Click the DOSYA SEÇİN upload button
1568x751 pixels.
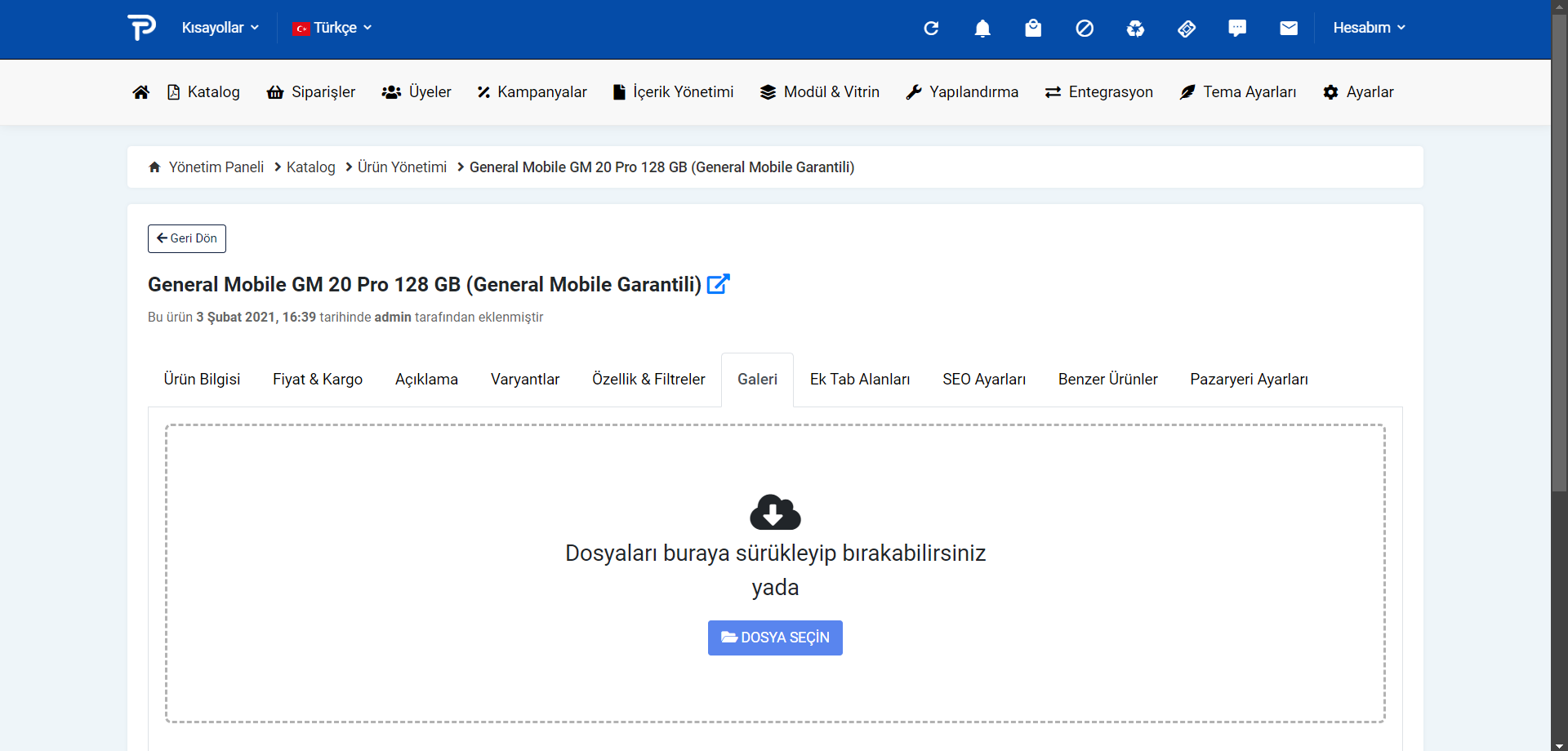[x=775, y=638]
